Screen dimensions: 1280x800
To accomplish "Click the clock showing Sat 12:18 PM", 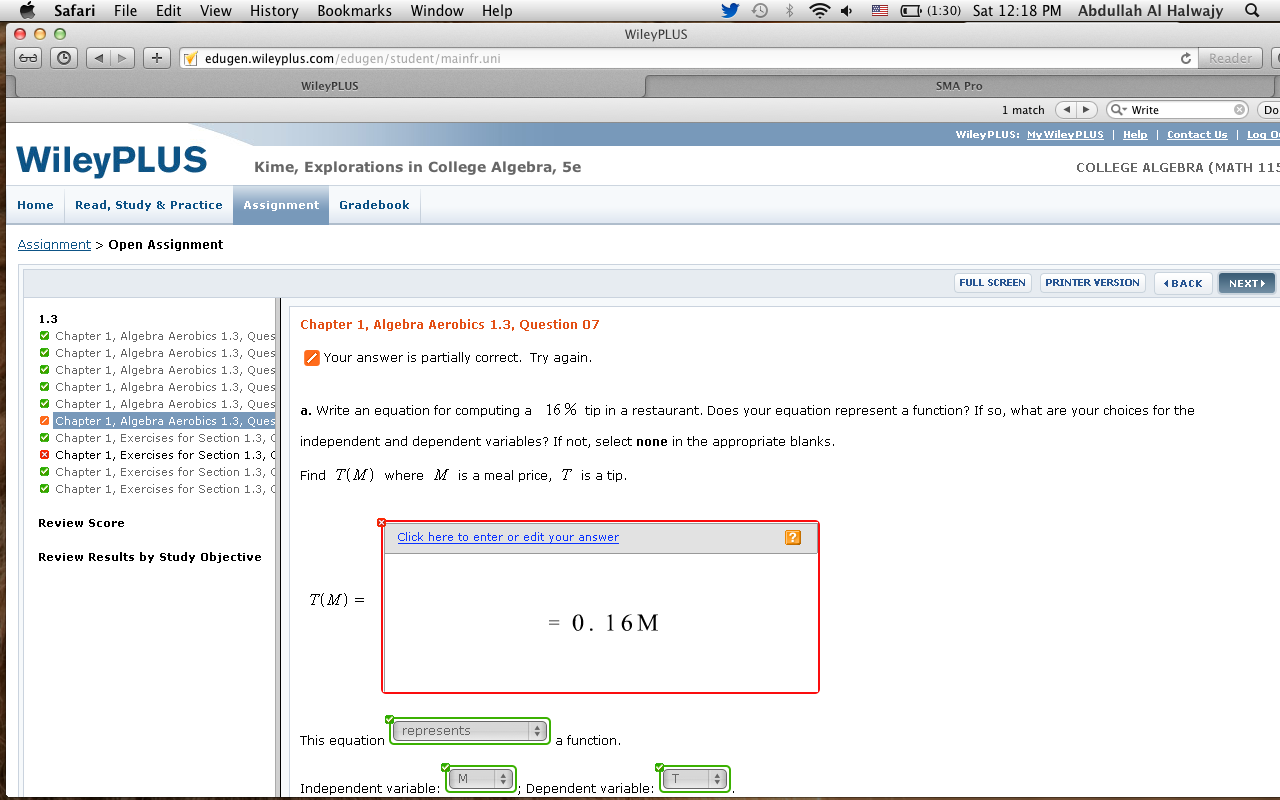I will (1017, 11).
